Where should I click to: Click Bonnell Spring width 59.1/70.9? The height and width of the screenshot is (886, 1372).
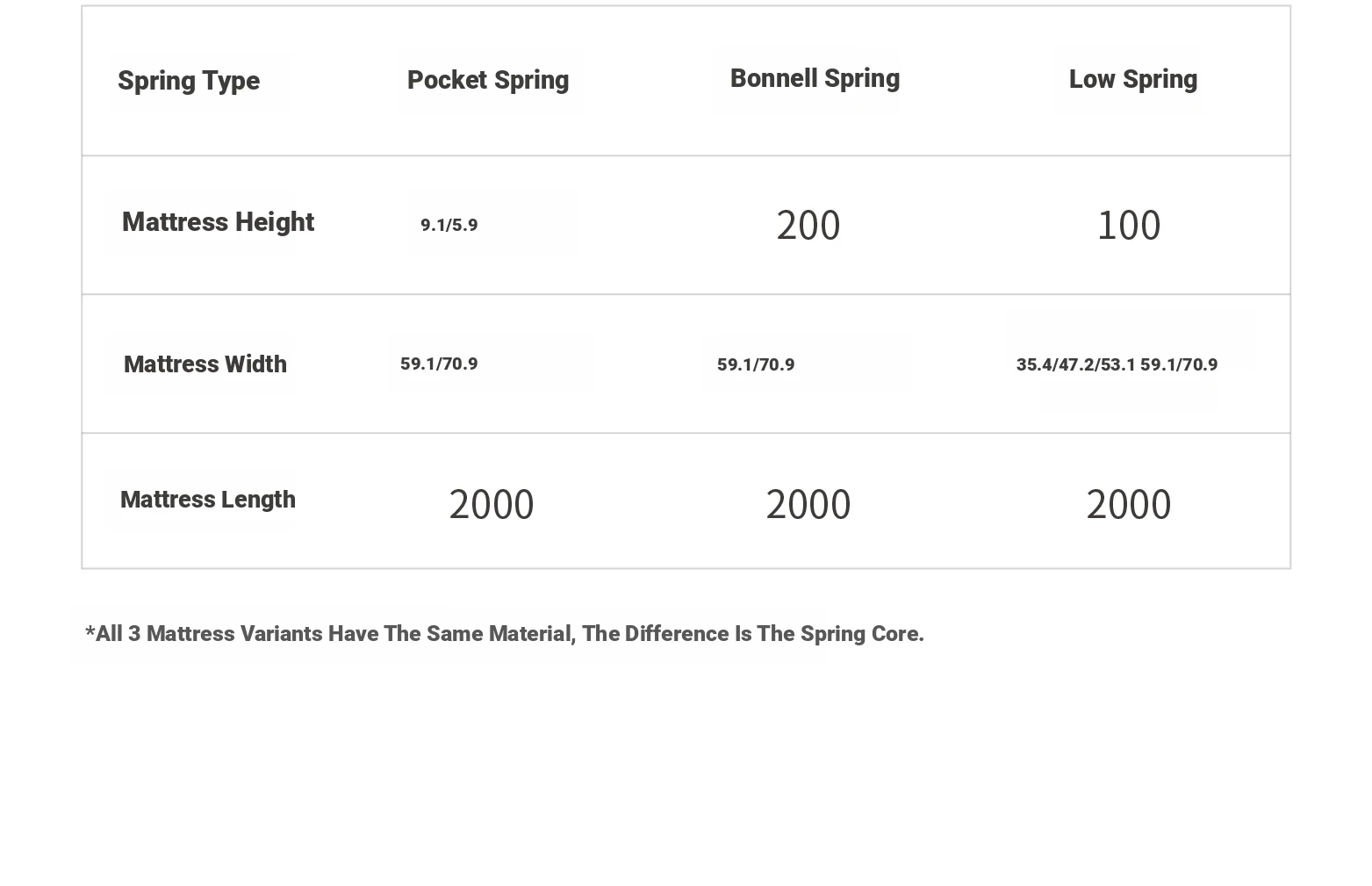click(x=756, y=364)
